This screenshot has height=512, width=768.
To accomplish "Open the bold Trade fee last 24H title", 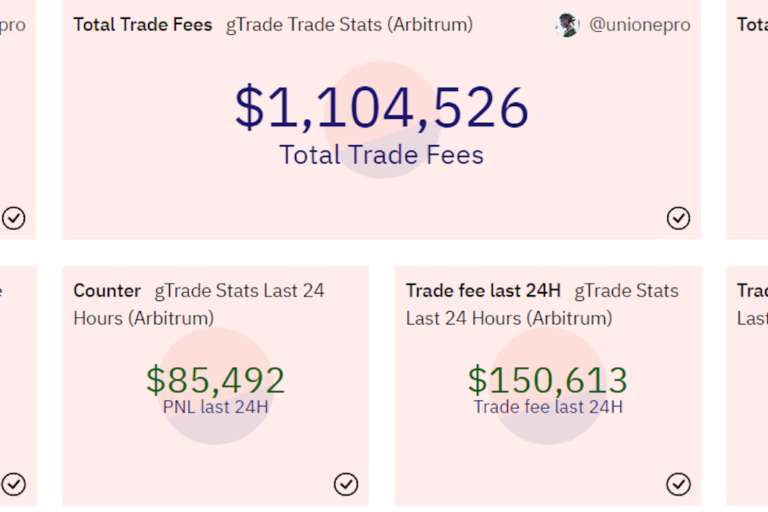I will coord(483,291).
